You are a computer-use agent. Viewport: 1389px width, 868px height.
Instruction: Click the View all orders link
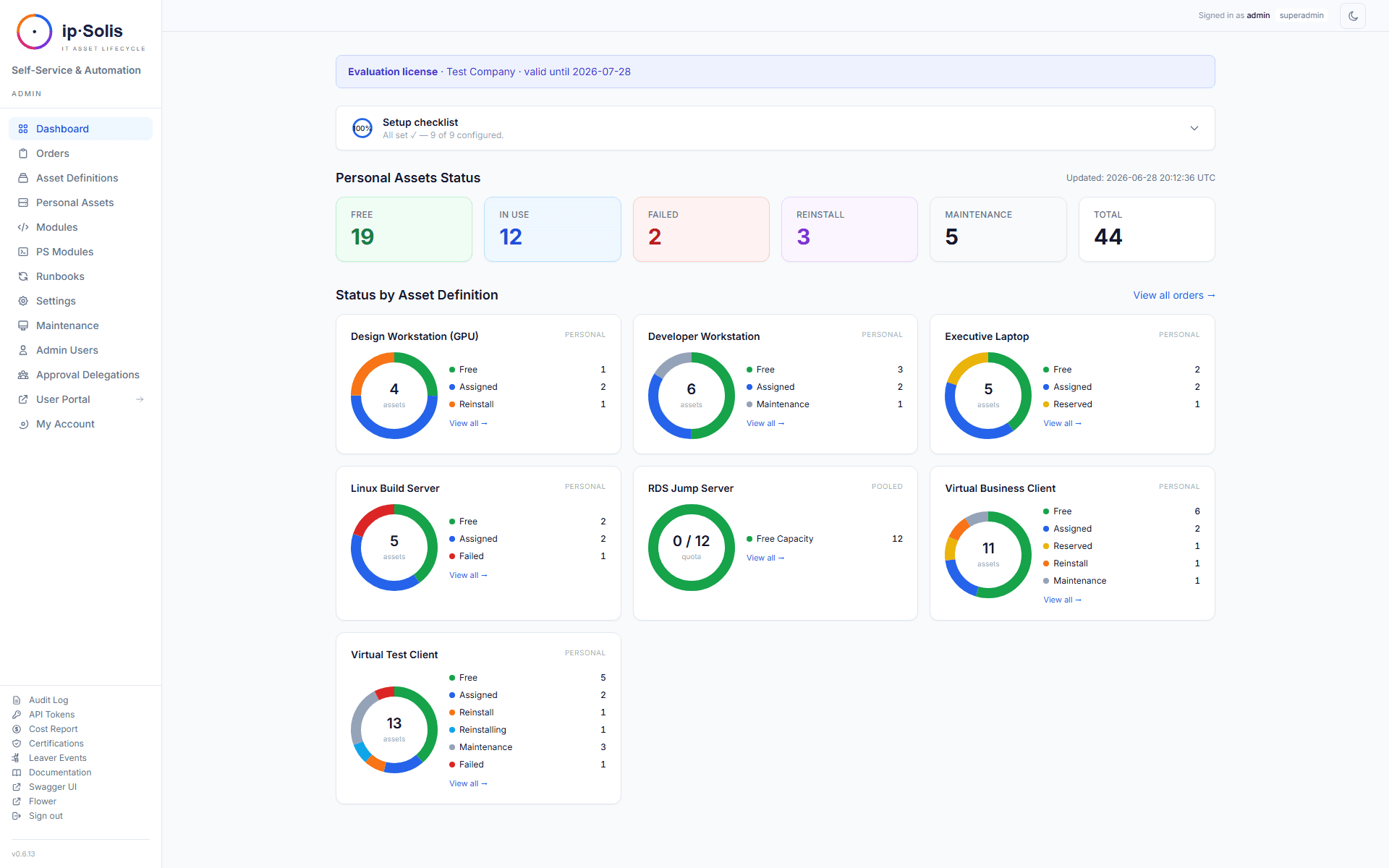pyautogui.click(x=1174, y=295)
